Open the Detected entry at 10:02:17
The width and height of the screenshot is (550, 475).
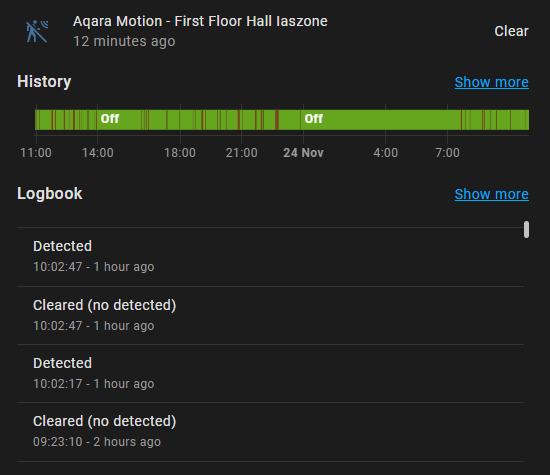(270, 373)
